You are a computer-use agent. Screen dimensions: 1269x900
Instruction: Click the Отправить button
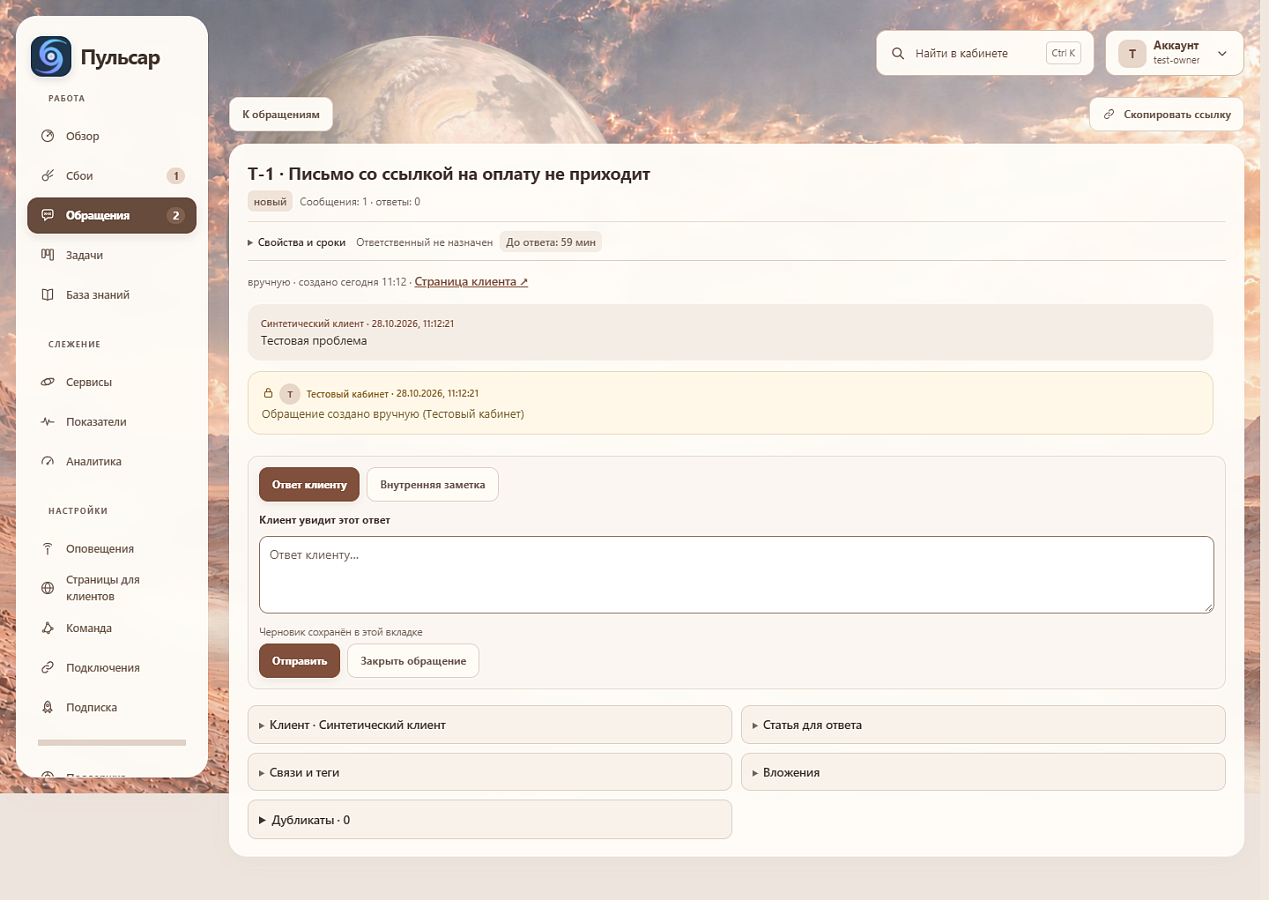pos(299,661)
